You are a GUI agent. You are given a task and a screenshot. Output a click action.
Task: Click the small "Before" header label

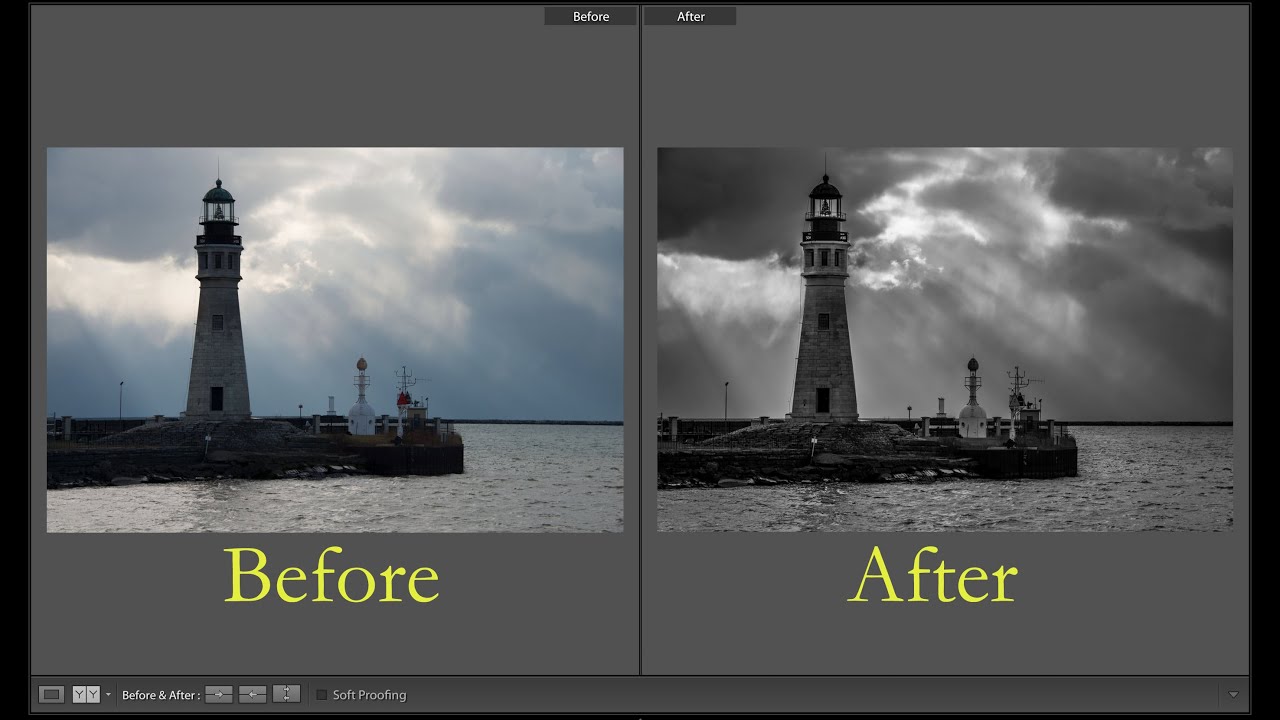click(591, 16)
